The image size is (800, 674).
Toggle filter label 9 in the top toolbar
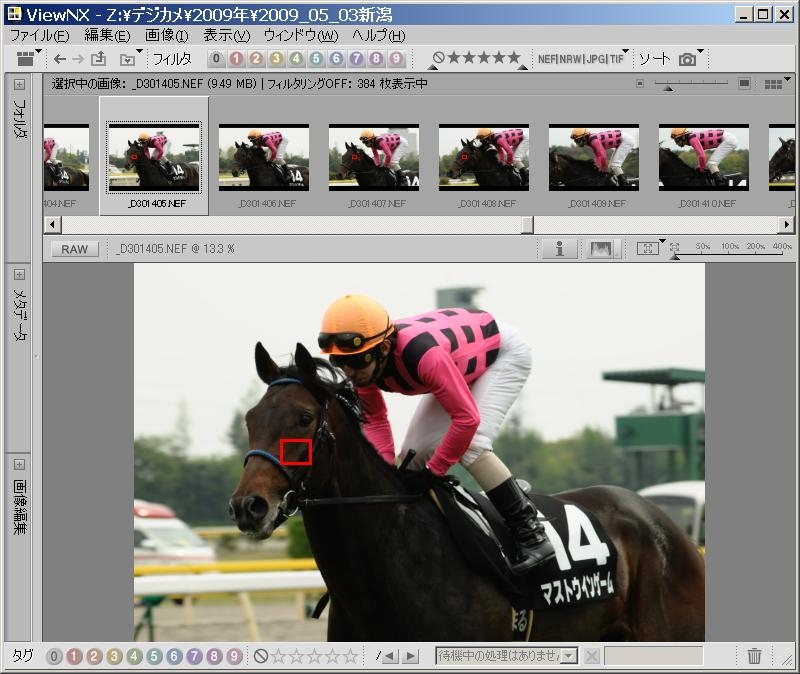click(x=396, y=59)
